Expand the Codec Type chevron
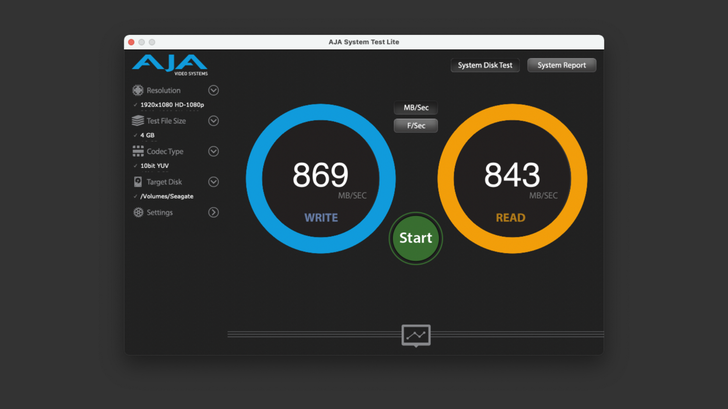The height and width of the screenshot is (409, 728). [214, 151]
